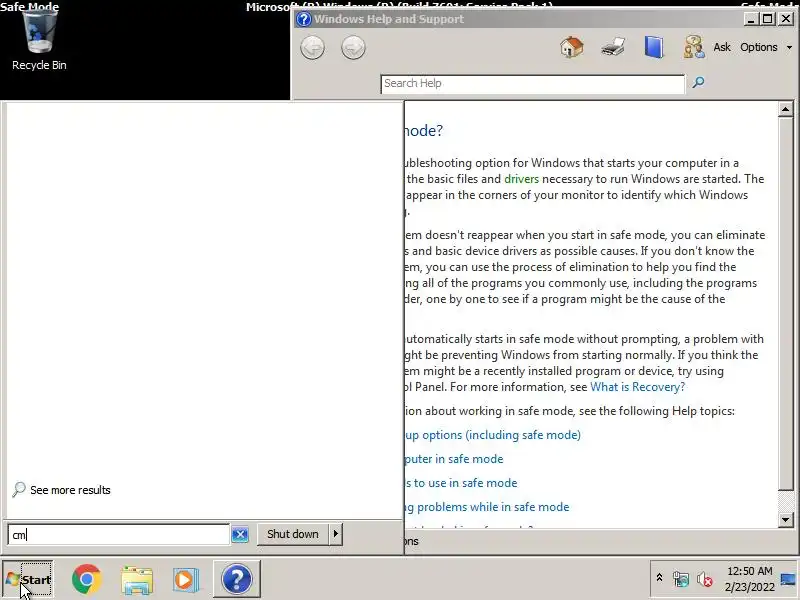This screenshot has width=800, height=600.
Task: Click the Ask people icon
Action: pyautogui.click(x=694, y=47)
